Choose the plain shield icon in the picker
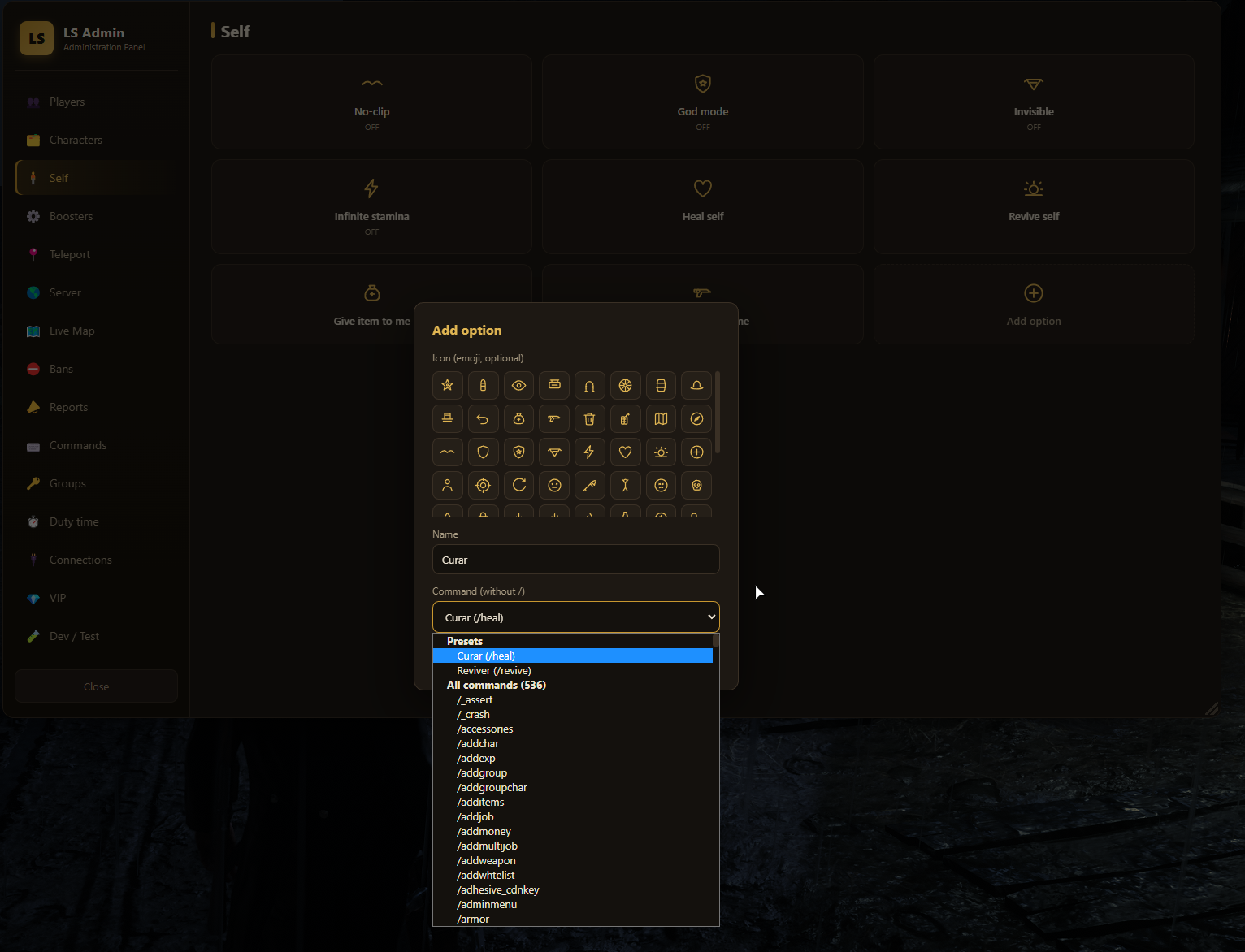This screenshot has width=1245, height=952. coord(483,452)
